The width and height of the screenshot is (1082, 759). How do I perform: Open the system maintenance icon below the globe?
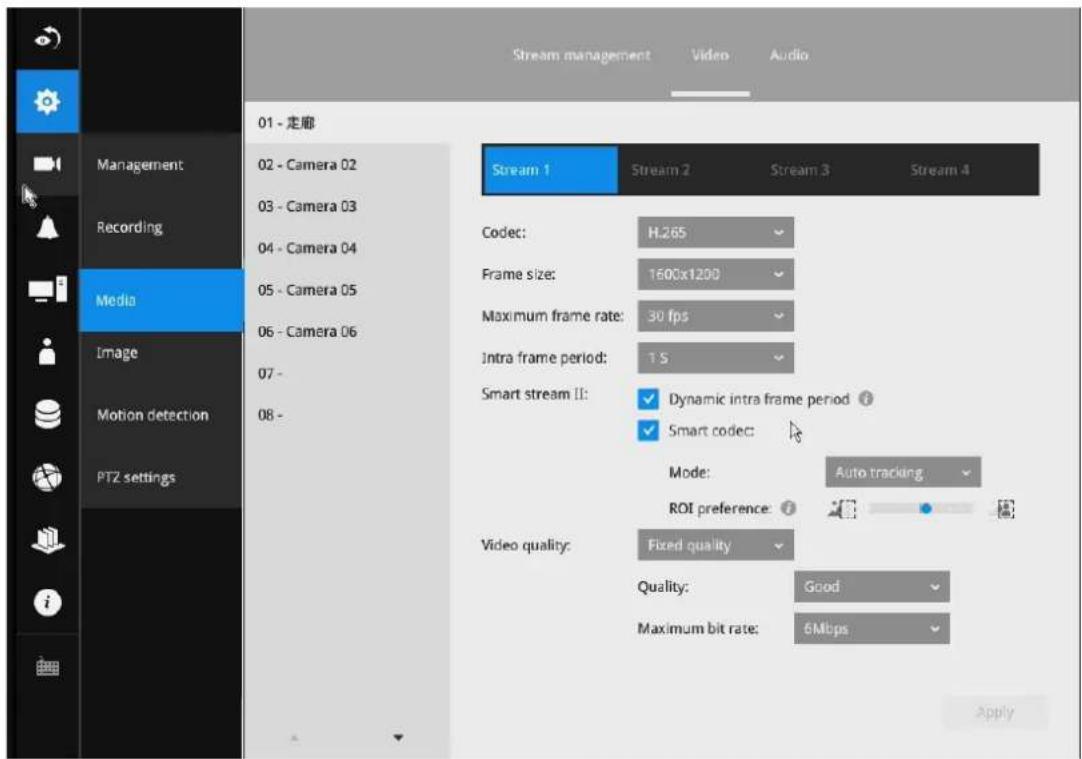point(47,540)
